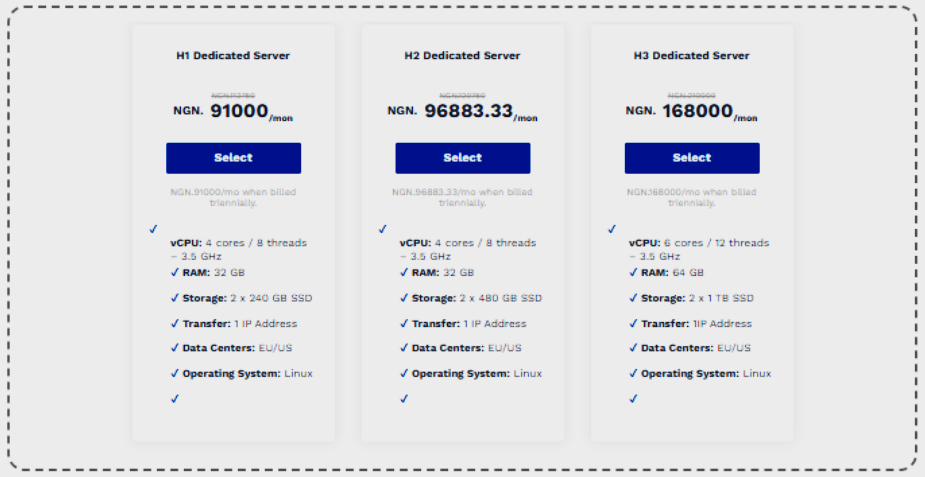Click Operating System: Linux in H2 card
925x477 pixels.
coord(477,374)
